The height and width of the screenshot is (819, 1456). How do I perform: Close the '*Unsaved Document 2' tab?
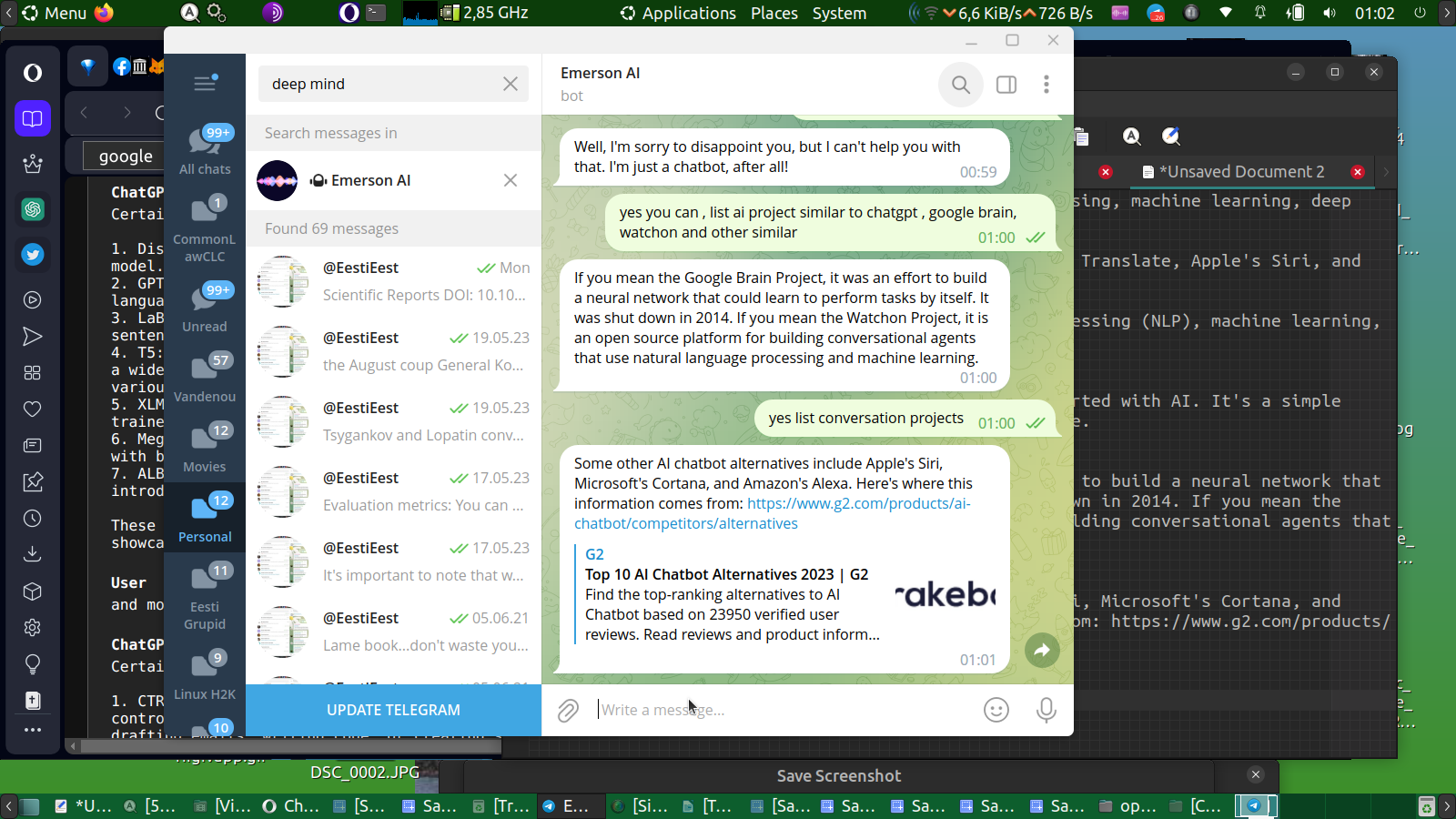(x=1358, y=172)
